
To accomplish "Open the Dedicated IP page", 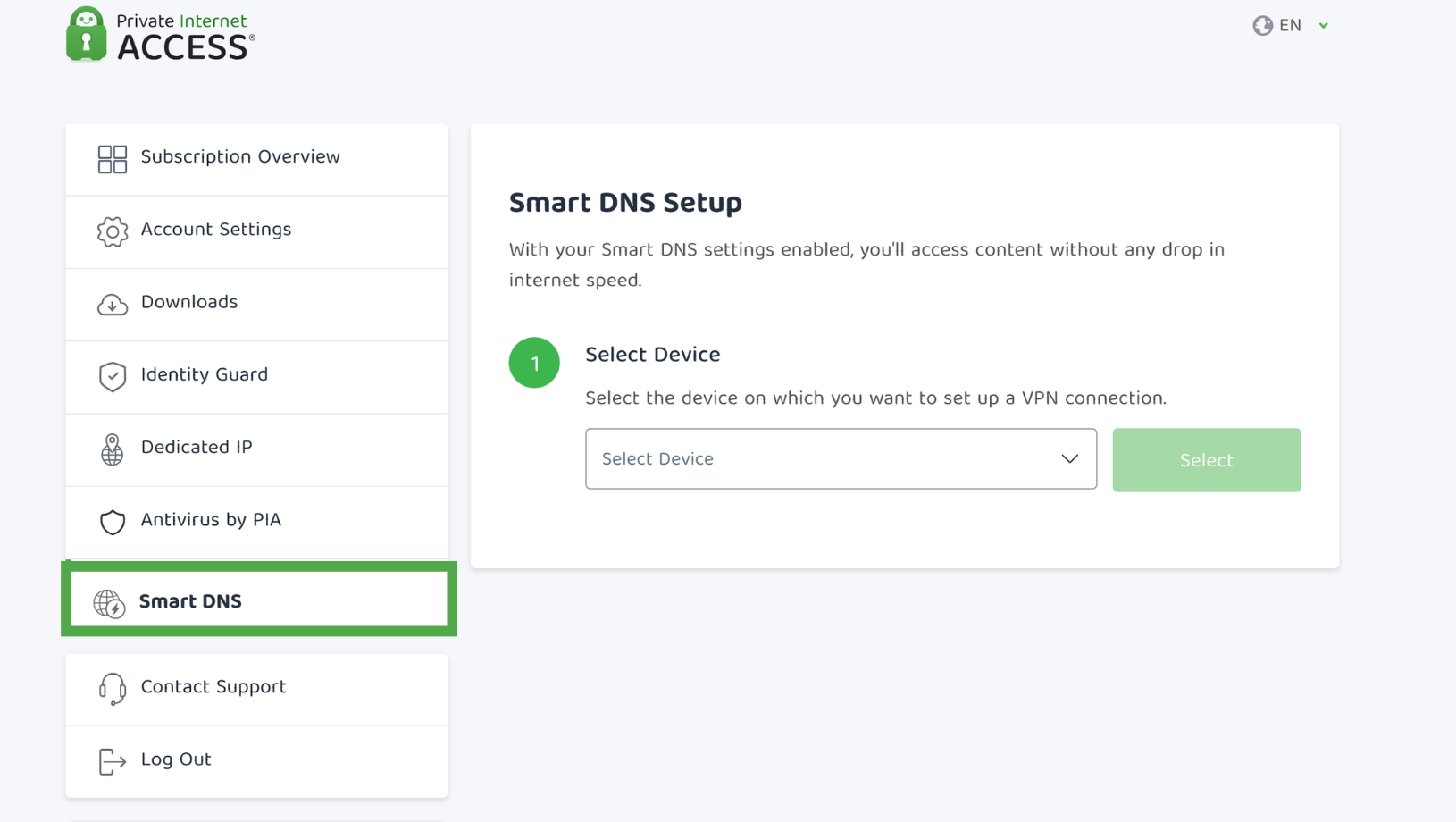I will [256, 449].
